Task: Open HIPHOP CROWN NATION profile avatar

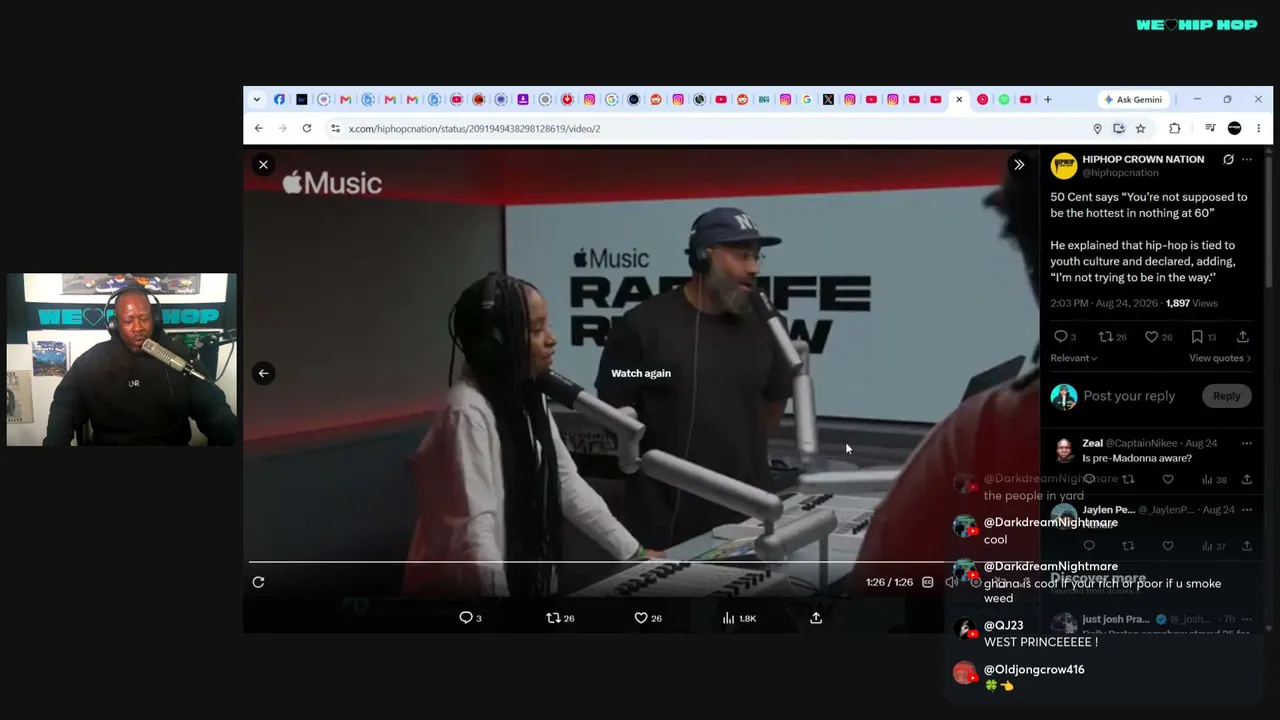Action: pyautogui.click(x=1064, y=165)
